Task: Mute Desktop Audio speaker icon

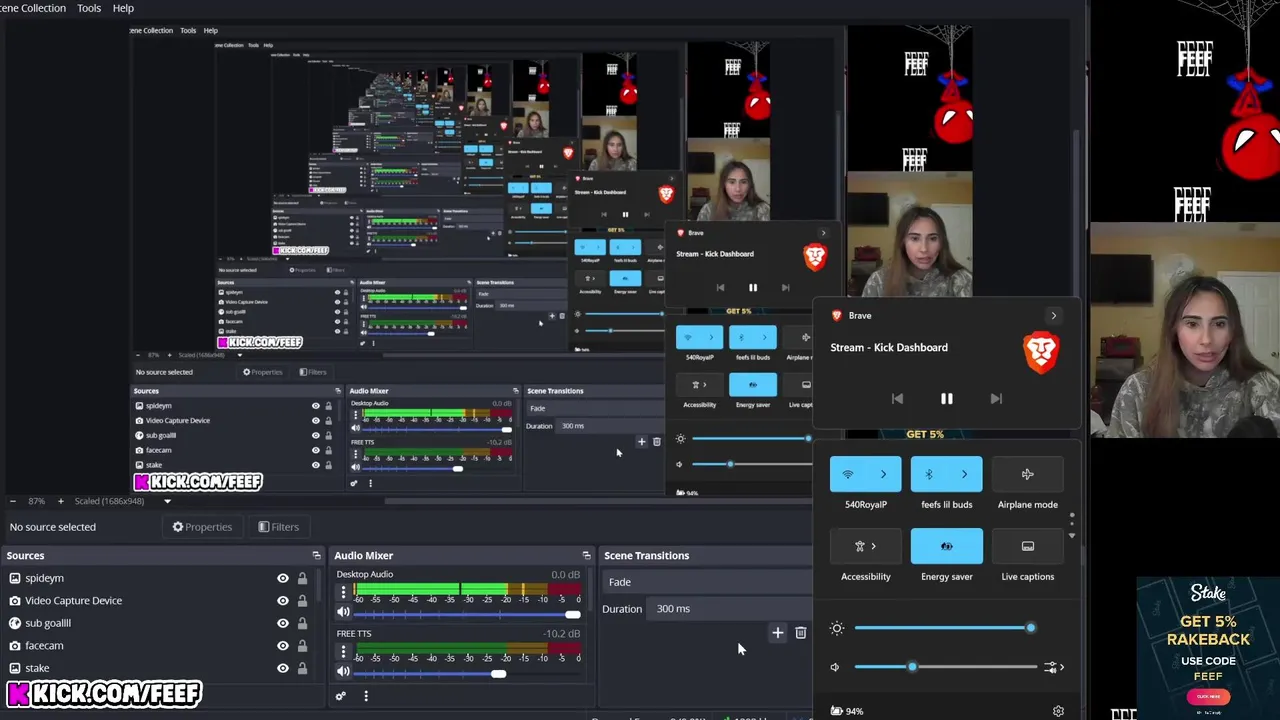Action: tap(343, 612)
